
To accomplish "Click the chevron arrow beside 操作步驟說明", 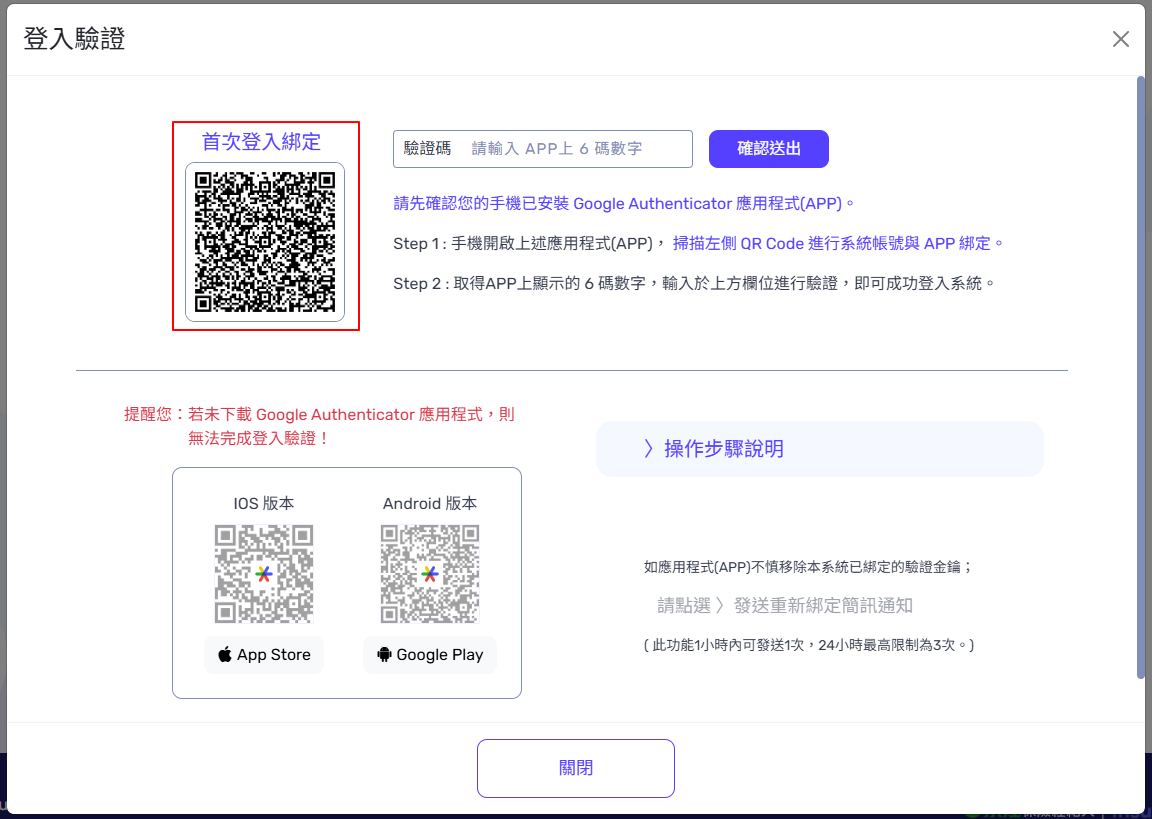I will (648, 449).
